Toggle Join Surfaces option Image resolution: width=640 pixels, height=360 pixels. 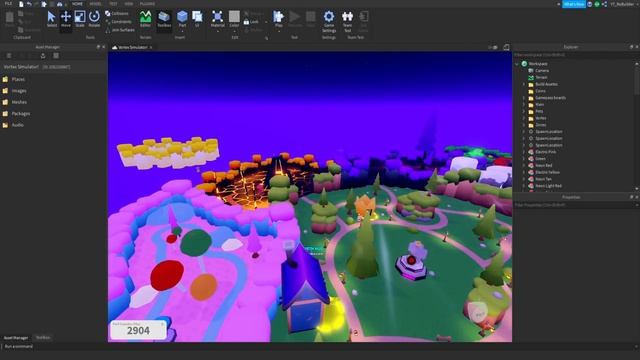click(x=120, y=30)
